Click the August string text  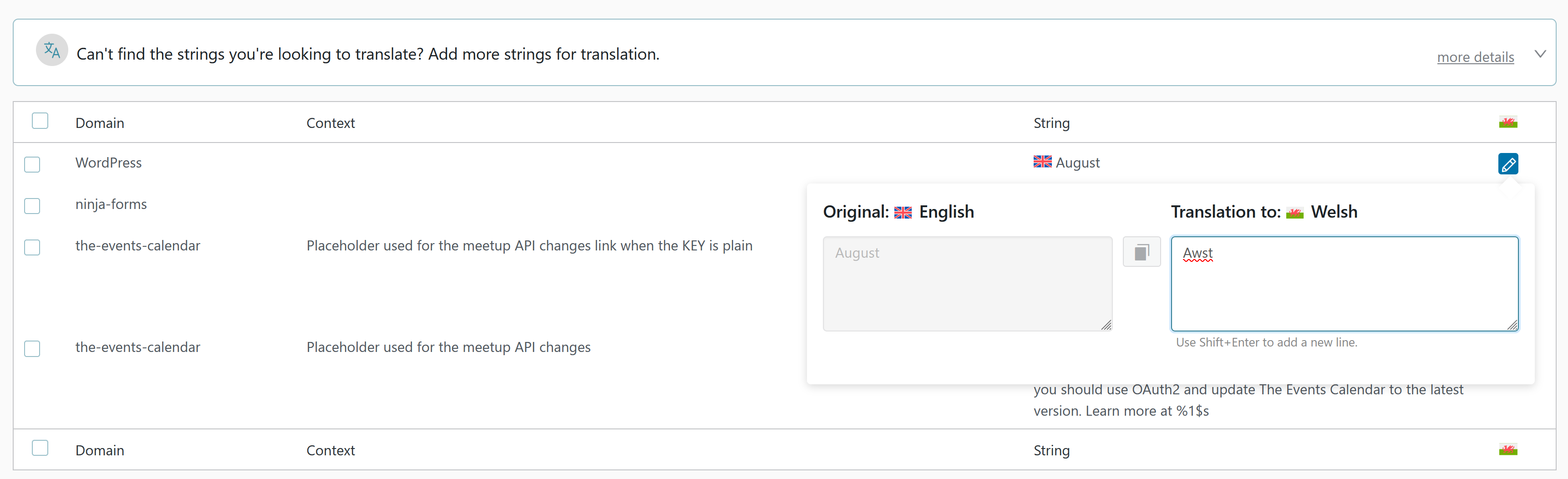1077,163
